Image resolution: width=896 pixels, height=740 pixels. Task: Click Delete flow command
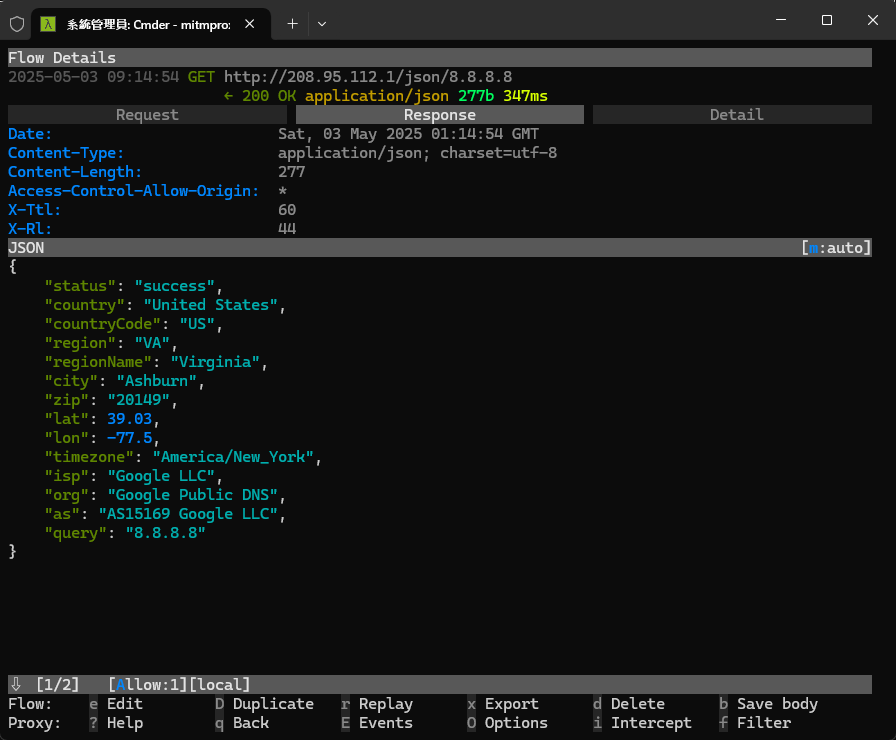pos(637,704)
